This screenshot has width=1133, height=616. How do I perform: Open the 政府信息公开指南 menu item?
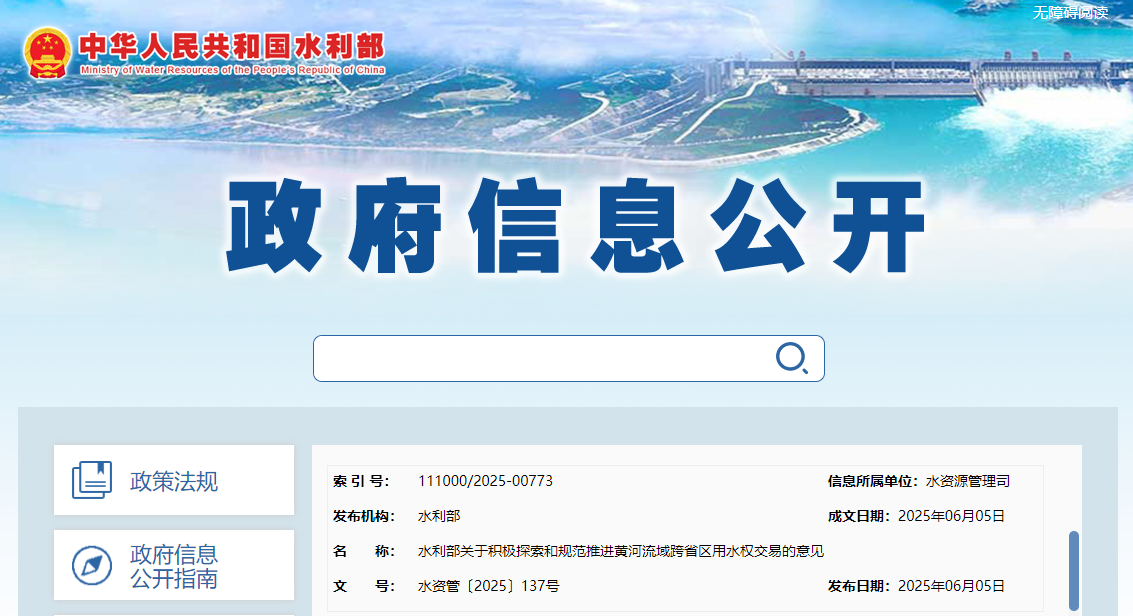pos(174,566)
